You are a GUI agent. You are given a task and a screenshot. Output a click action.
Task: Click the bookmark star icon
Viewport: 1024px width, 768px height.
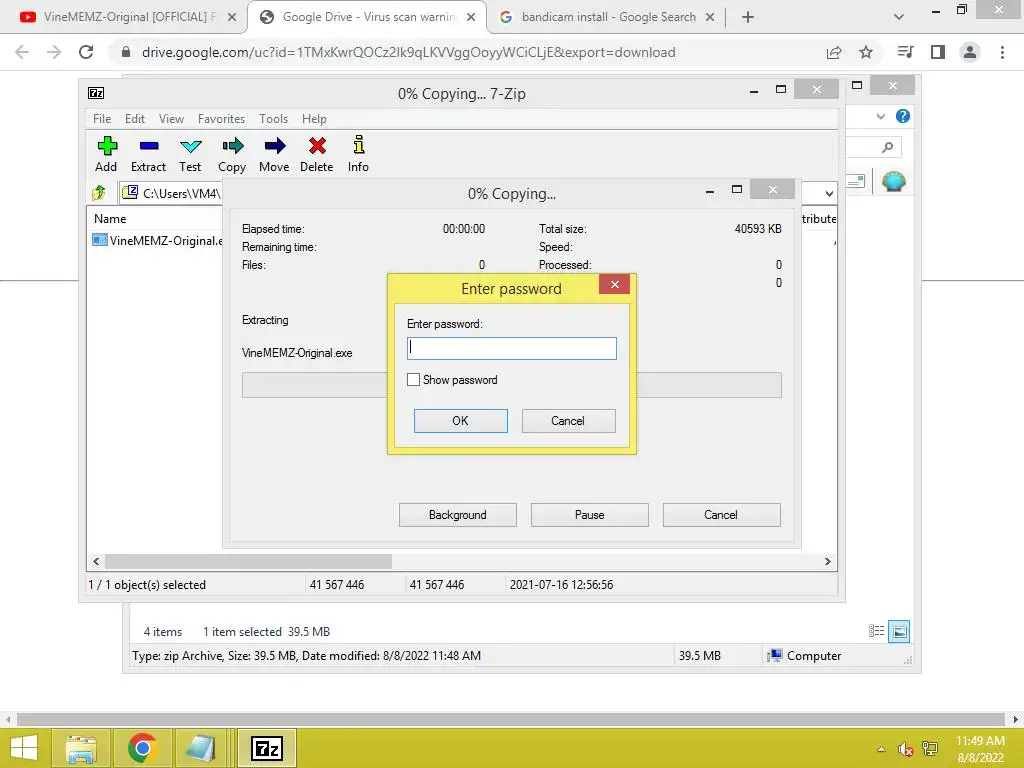(x=866, y=52)
